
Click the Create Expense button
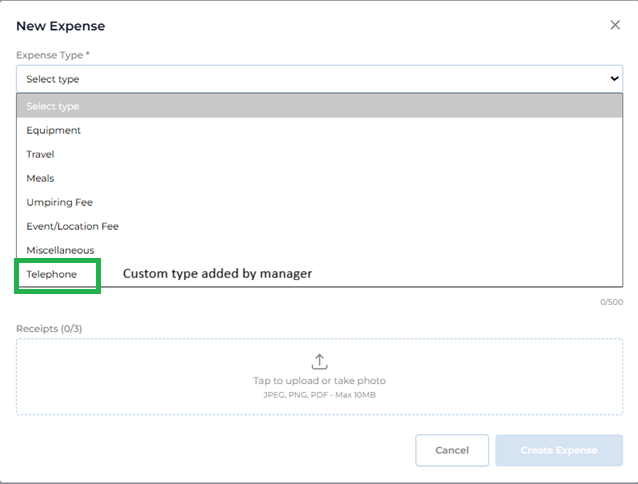coord(559,450)
